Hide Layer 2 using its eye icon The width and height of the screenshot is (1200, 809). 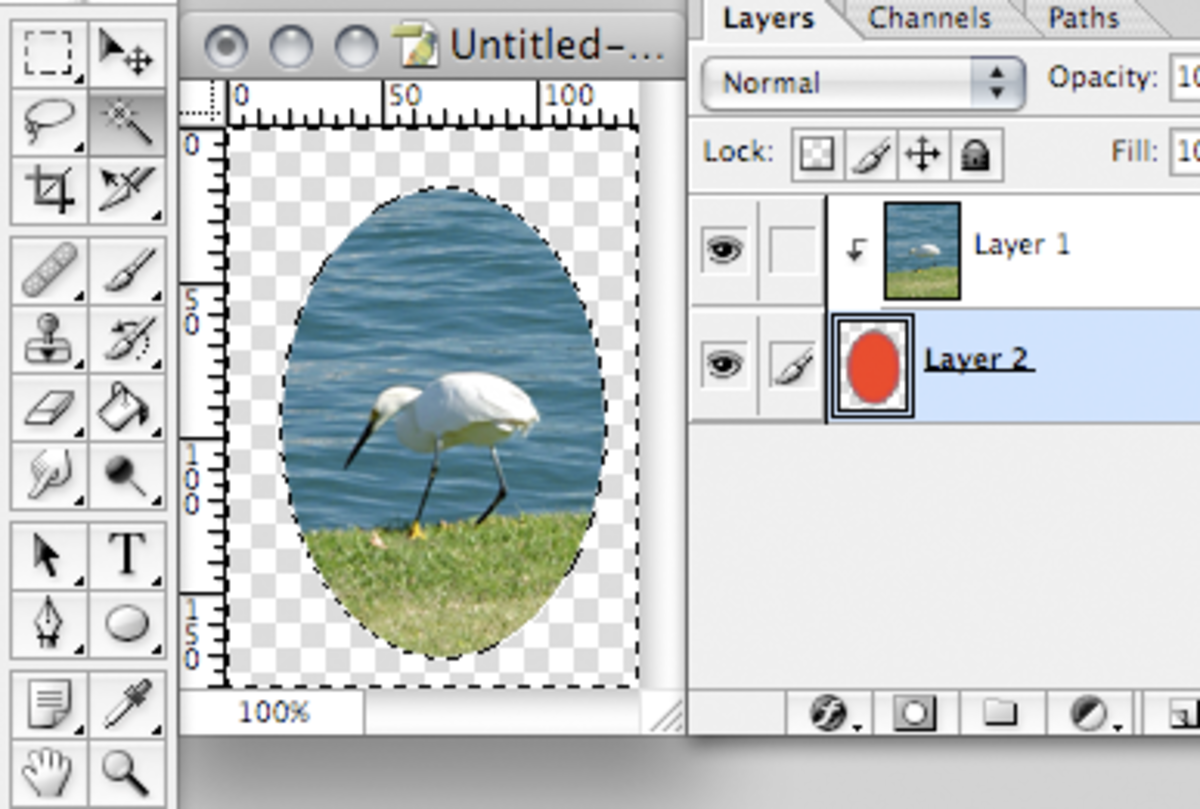pyautogui.click(x=724, y=365)
